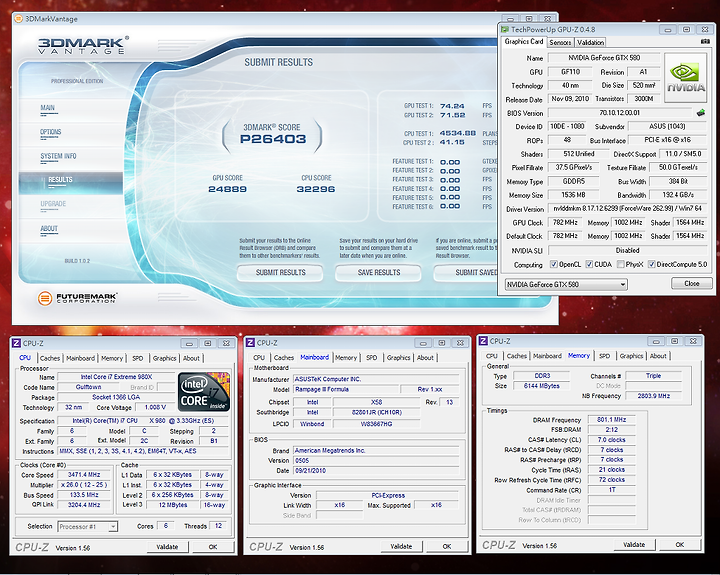Click Validate in the first CPU-Z window
The width and height of the screenshot is (720, 575).
tap(167, 547)
